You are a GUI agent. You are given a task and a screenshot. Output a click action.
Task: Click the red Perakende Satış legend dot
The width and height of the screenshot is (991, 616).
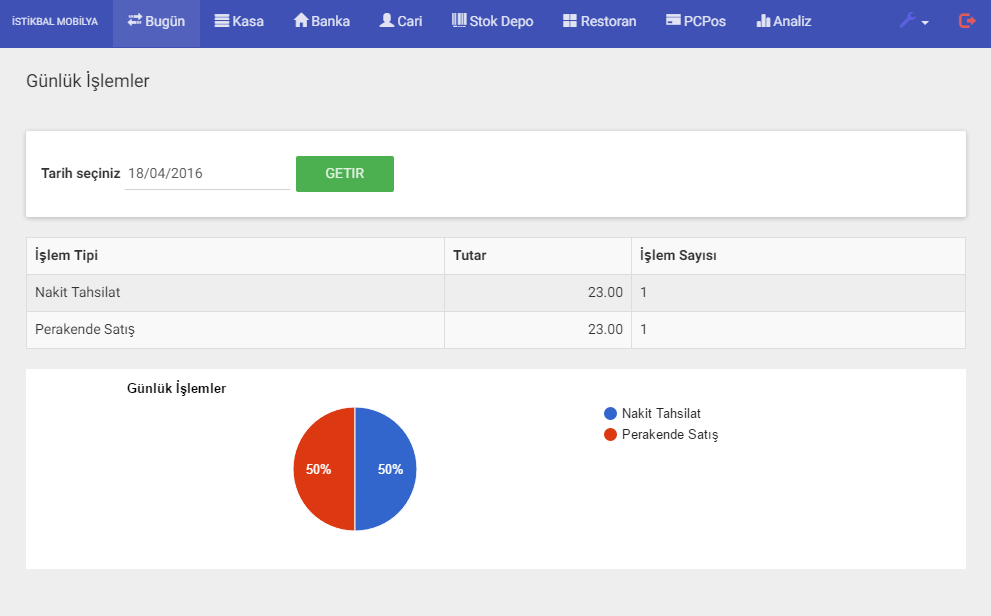611,435
